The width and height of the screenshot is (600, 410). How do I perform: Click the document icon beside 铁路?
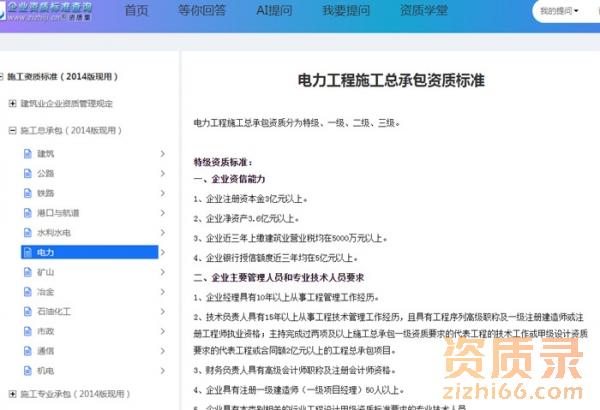click(27, 193)
